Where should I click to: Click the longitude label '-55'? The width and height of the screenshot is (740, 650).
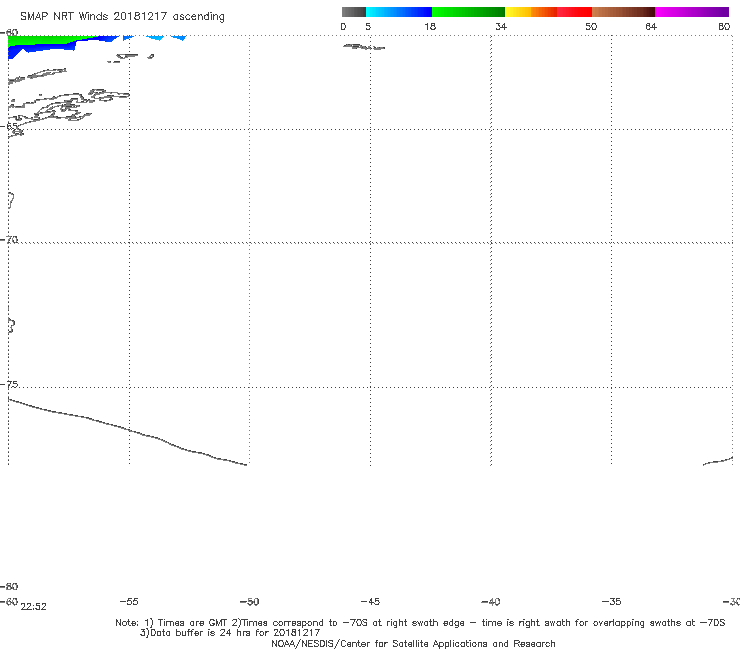129,601
